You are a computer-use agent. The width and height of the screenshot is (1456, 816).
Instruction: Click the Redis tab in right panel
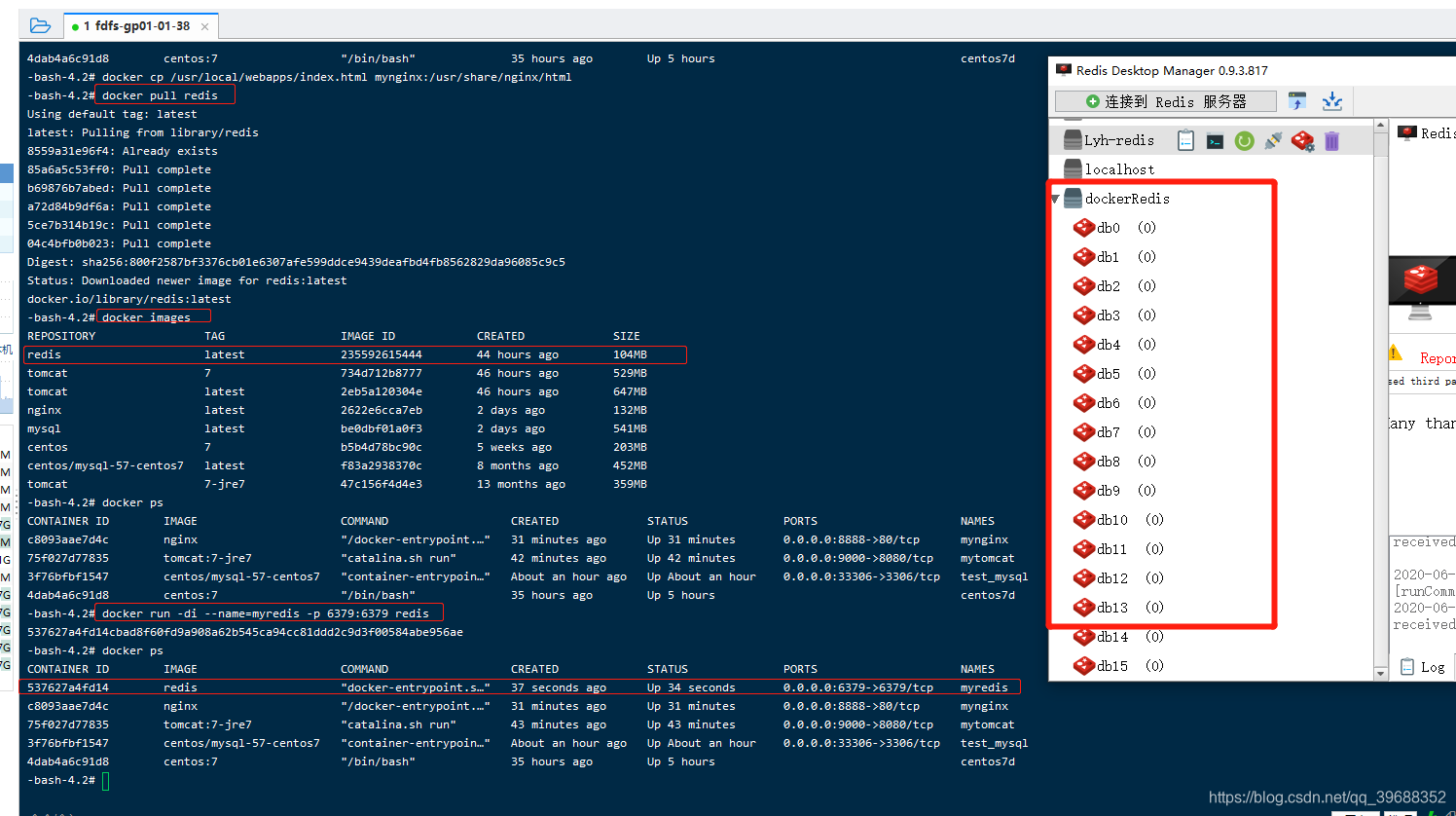click(1427, 132)
